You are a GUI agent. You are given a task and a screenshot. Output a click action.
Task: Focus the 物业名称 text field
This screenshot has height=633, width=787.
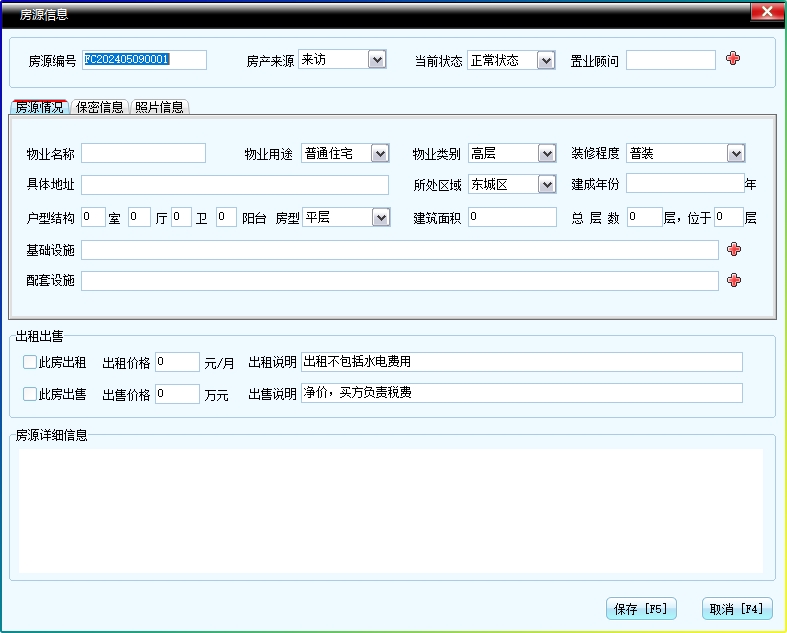click(143, 153)
